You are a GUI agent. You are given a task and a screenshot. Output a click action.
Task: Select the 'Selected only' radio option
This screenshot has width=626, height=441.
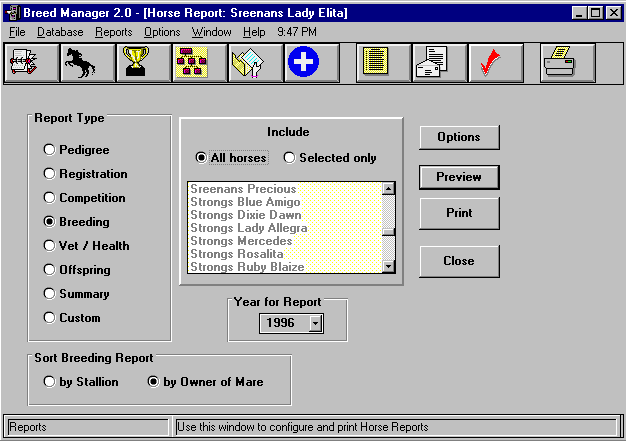[290, 158]
